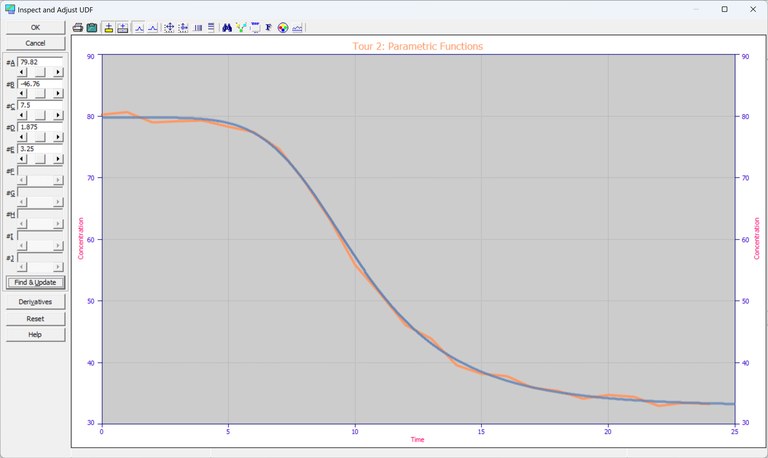Click the #A scrollbar thumb
The height and width of the screenshot is (458, 768).
(40, 72)
